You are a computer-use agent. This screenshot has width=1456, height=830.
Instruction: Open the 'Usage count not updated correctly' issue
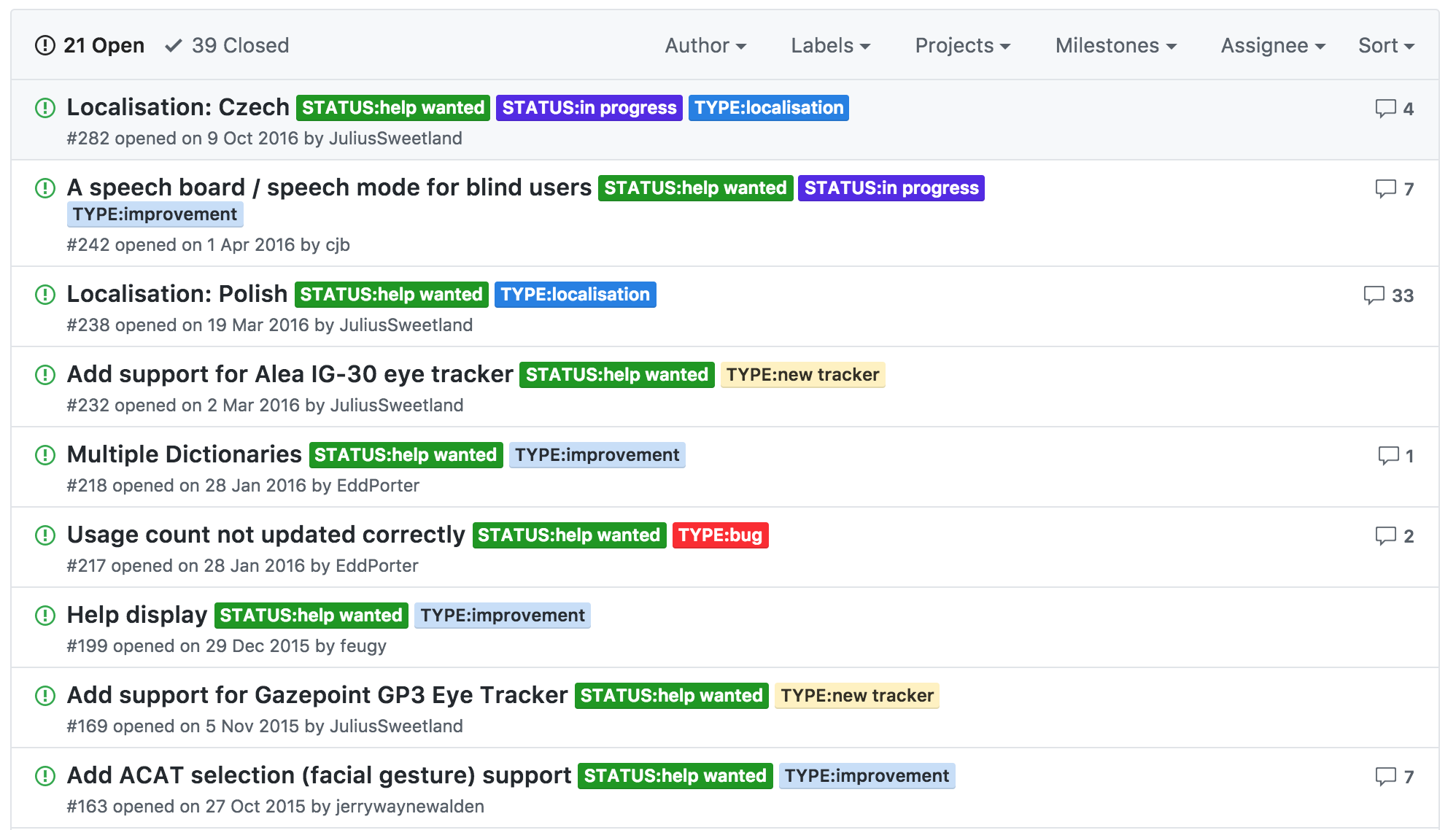[266, 535]
